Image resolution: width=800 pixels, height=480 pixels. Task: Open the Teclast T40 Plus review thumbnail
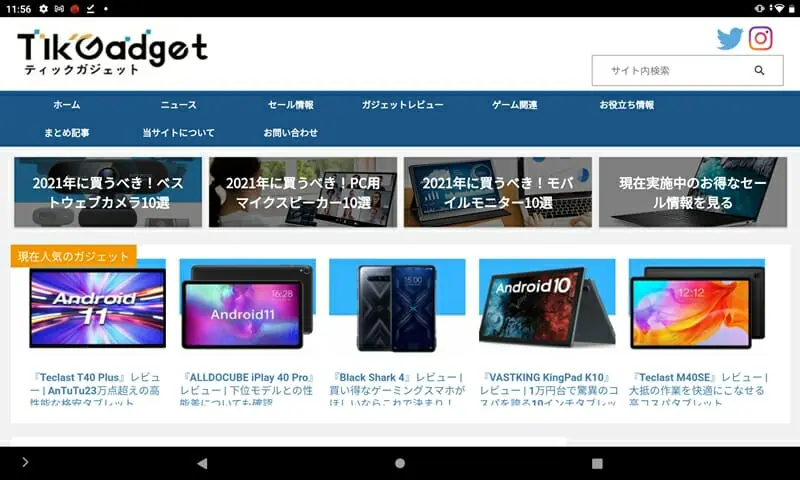(x=97, y=308)
